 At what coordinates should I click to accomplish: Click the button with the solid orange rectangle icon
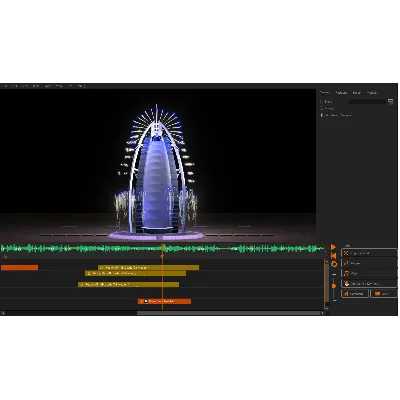pyautogui.click(x=384, y=294)
